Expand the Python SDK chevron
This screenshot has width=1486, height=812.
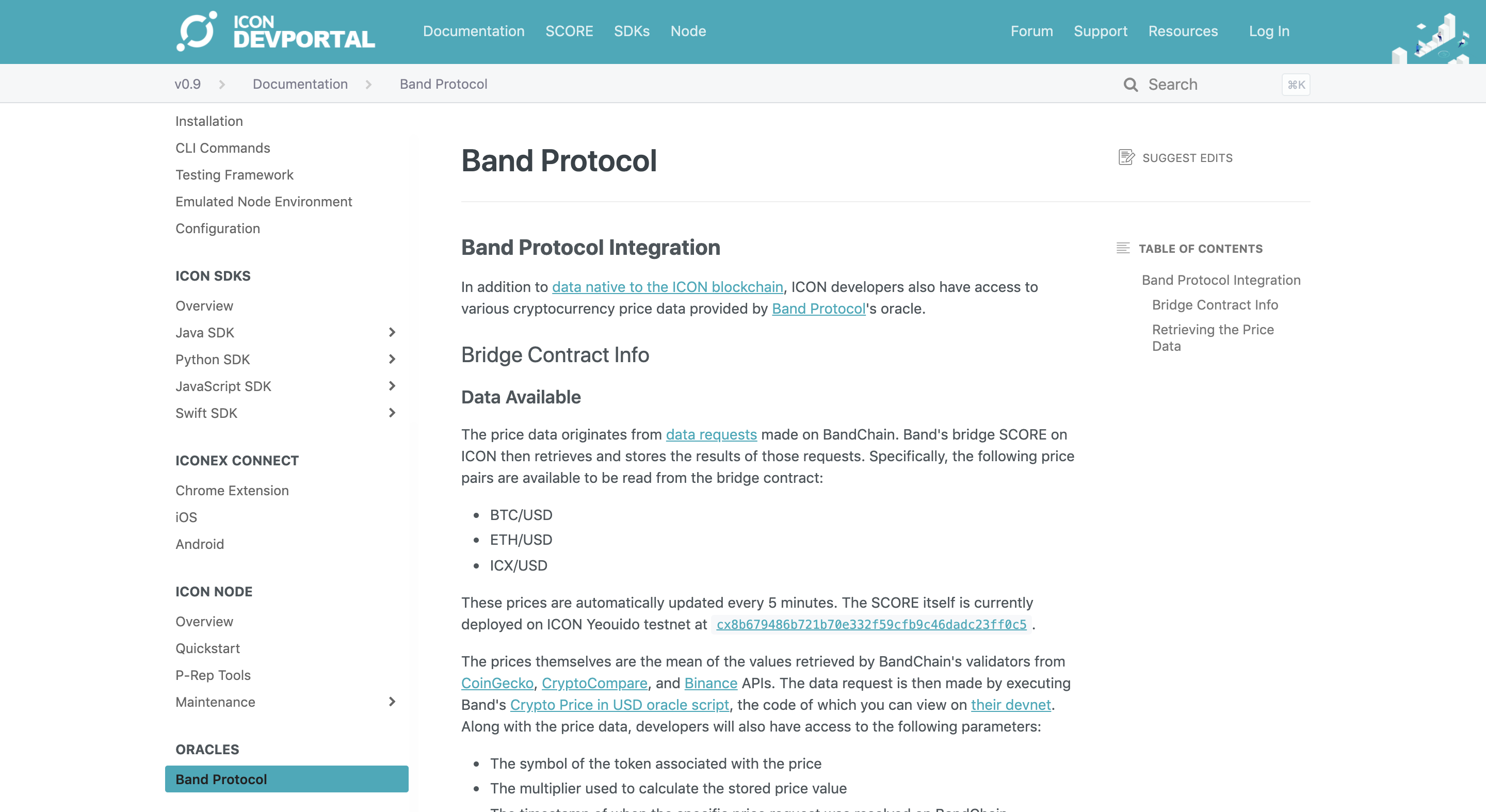[x=392, y=359]
